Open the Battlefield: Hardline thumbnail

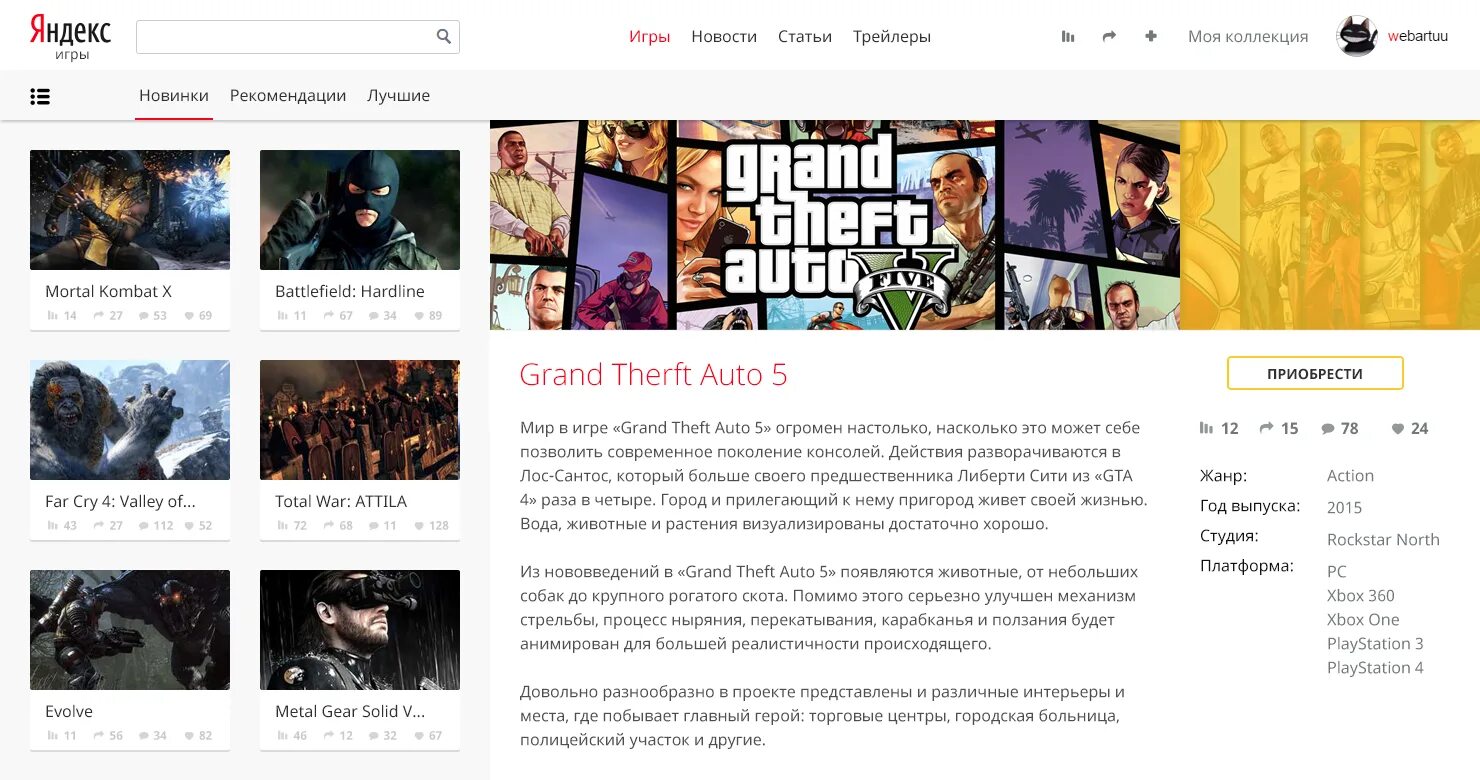pos(360,210)
